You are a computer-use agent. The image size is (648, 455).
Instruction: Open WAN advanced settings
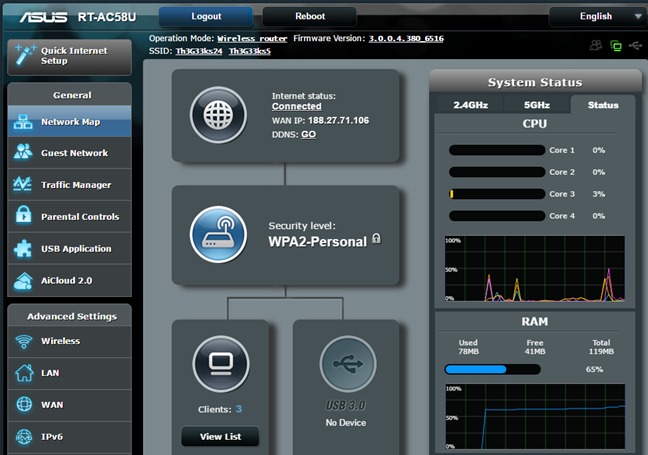(x=69, y=405)
